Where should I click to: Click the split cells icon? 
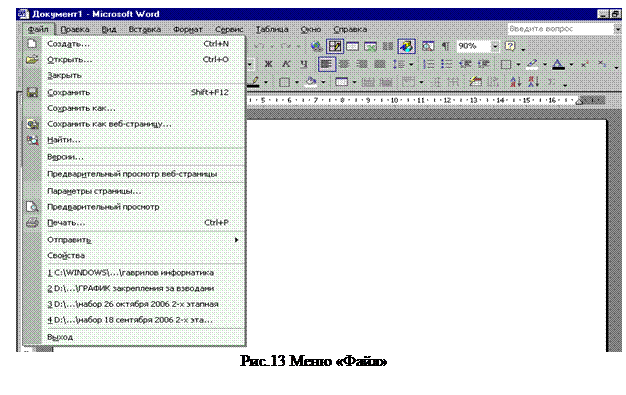(386, 82)
